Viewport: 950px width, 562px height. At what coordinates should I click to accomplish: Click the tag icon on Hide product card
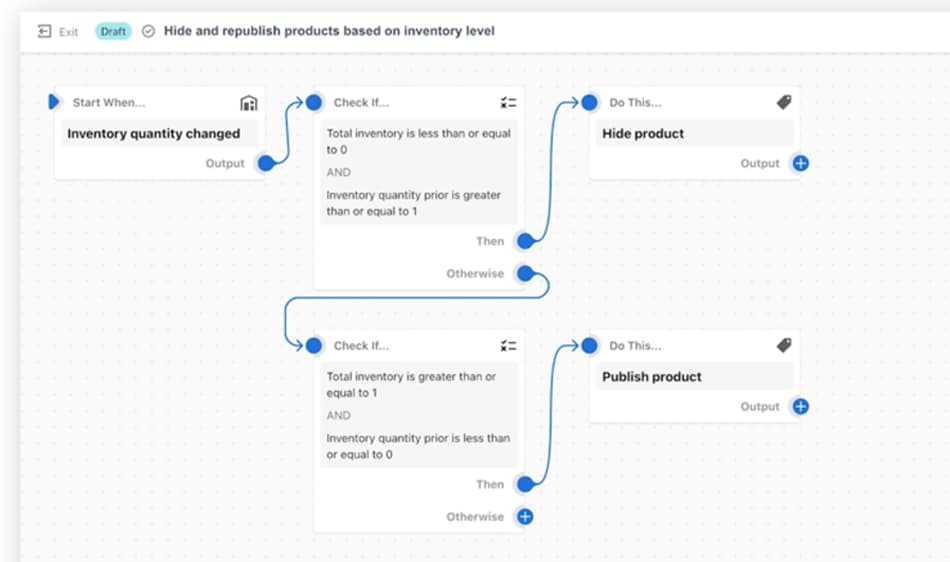click(784, 102)
